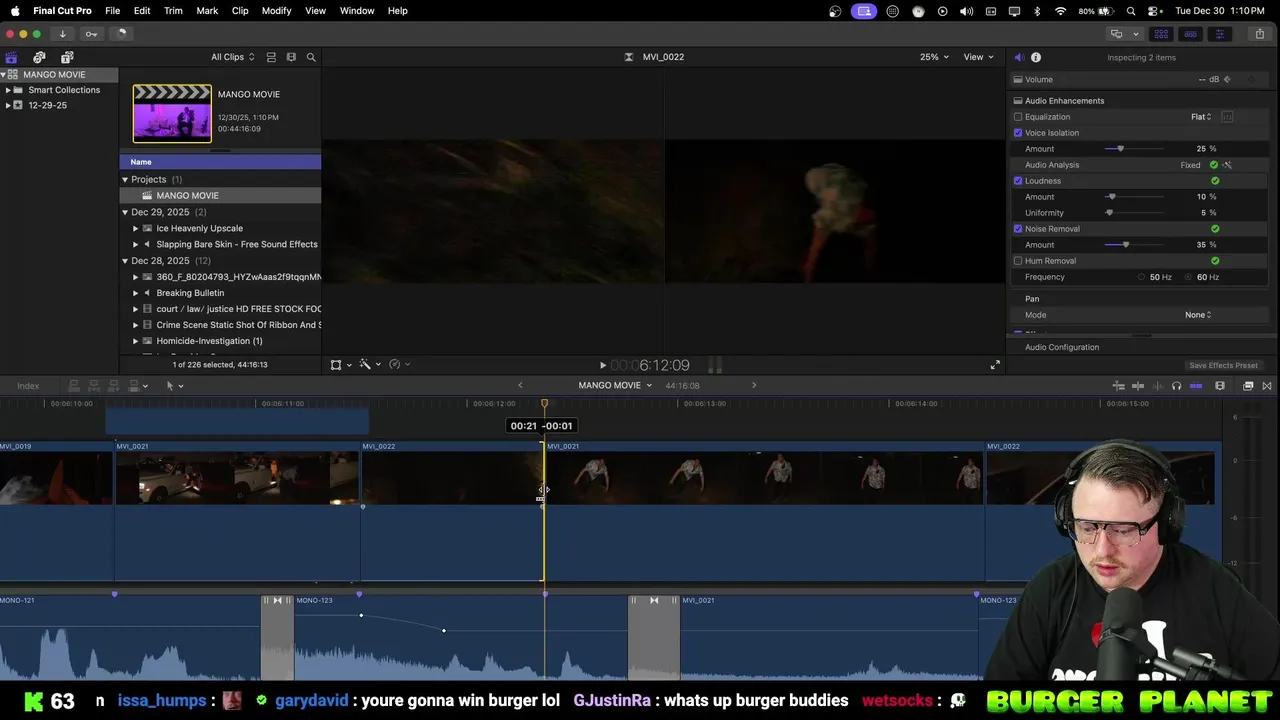The width and height of the screenshot is (1280, 720).
Task: Open the secondary display workspace icon
Action: click(1116, 33)
